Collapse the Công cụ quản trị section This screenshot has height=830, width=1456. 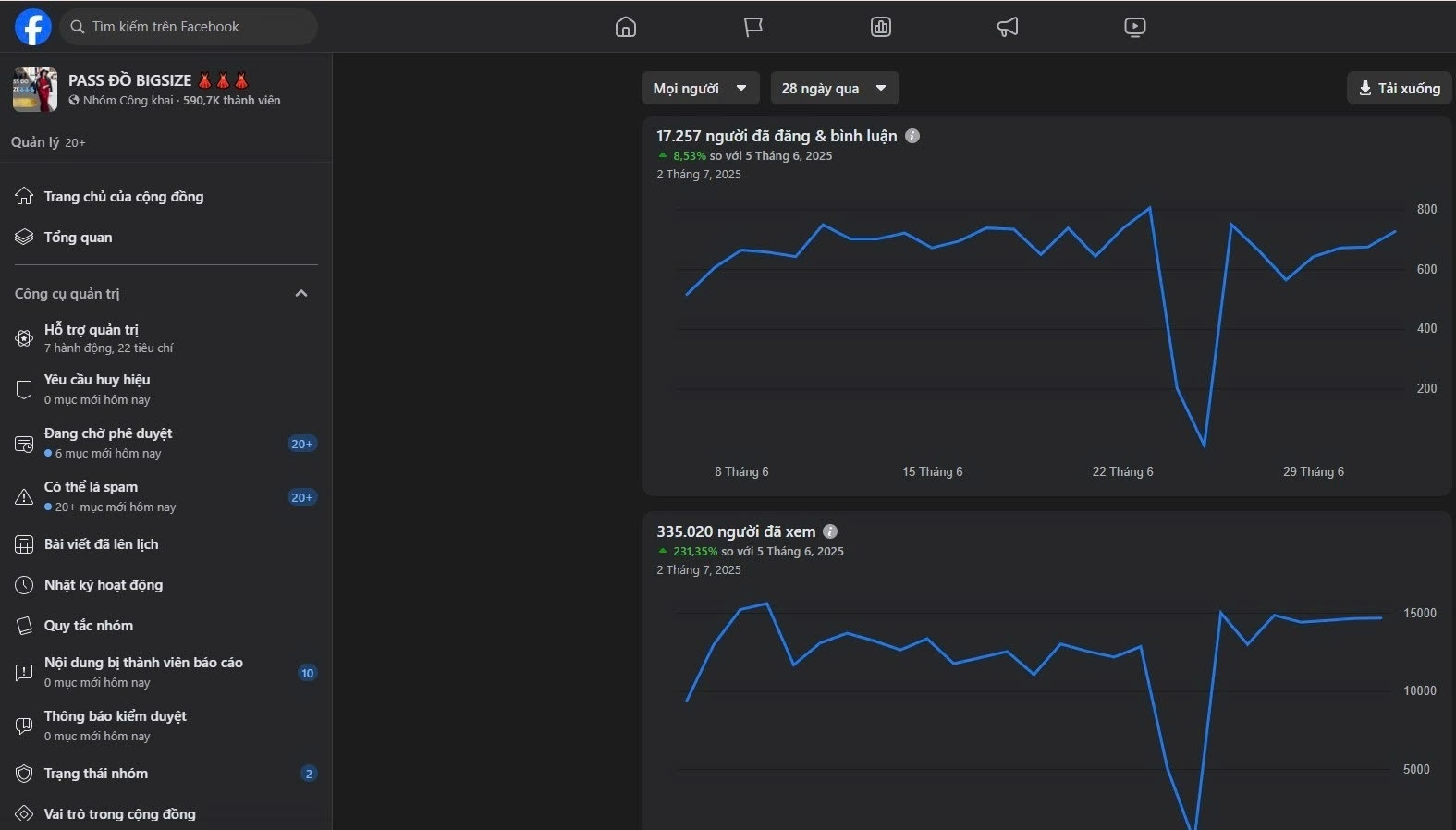click(300, 293)
